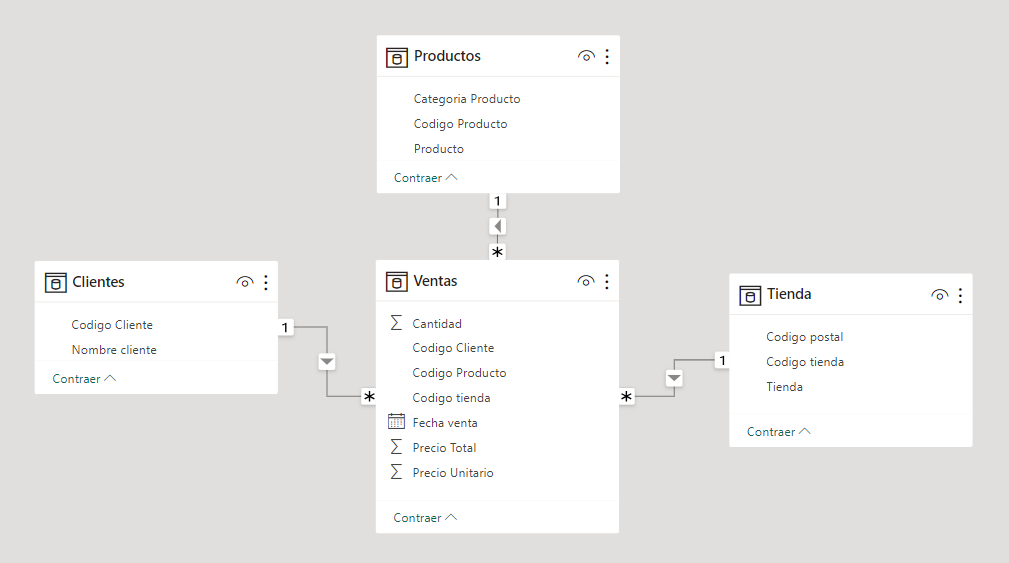The height and width of the screenshot is (563, 1009).
Task: Collapse the Tienda table with Contraer
Action: tap(778, 432)
